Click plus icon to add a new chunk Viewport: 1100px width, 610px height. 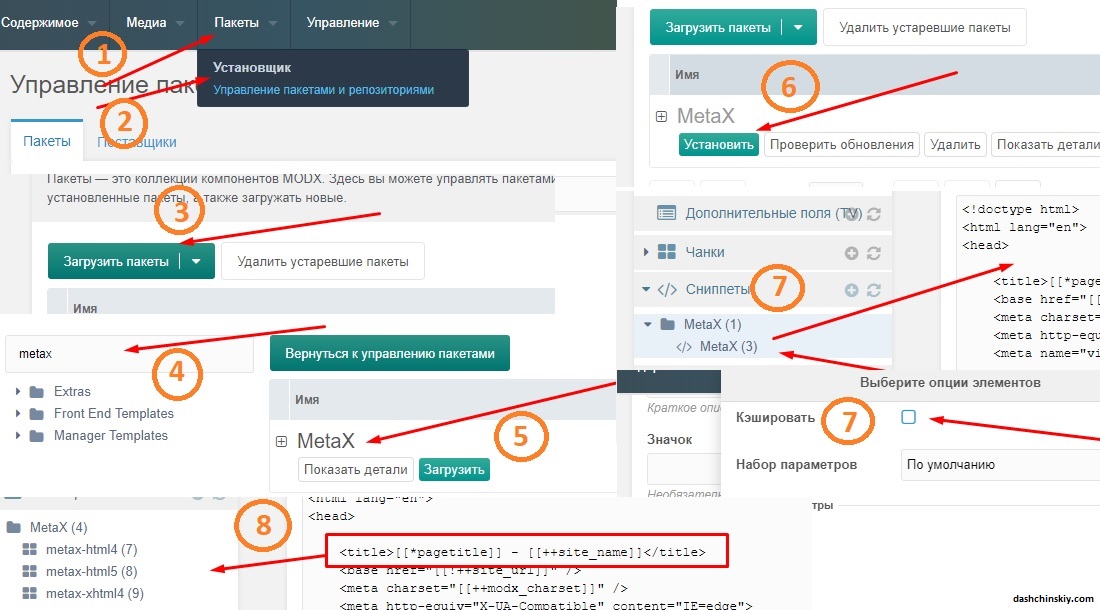[850, 252]
